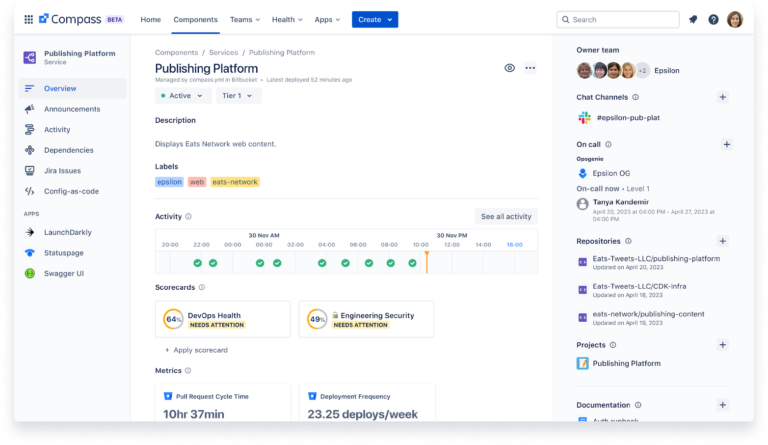Viewport: 768px width, 445px height.
Task: Expand the Active status dropdown
Action: [183, 96]
